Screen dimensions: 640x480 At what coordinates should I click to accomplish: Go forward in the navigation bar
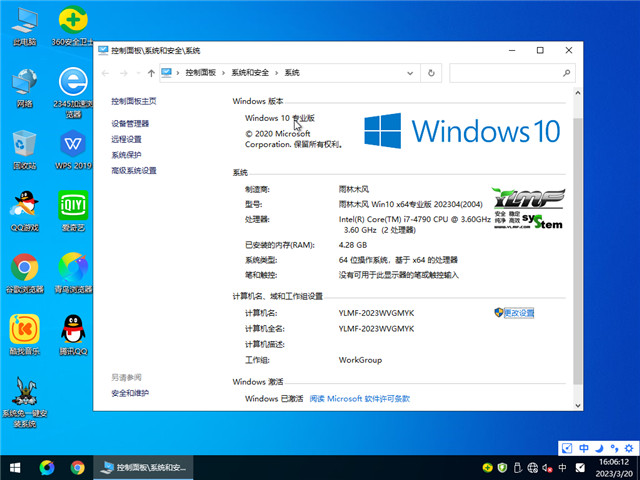(x=124, y=73)
